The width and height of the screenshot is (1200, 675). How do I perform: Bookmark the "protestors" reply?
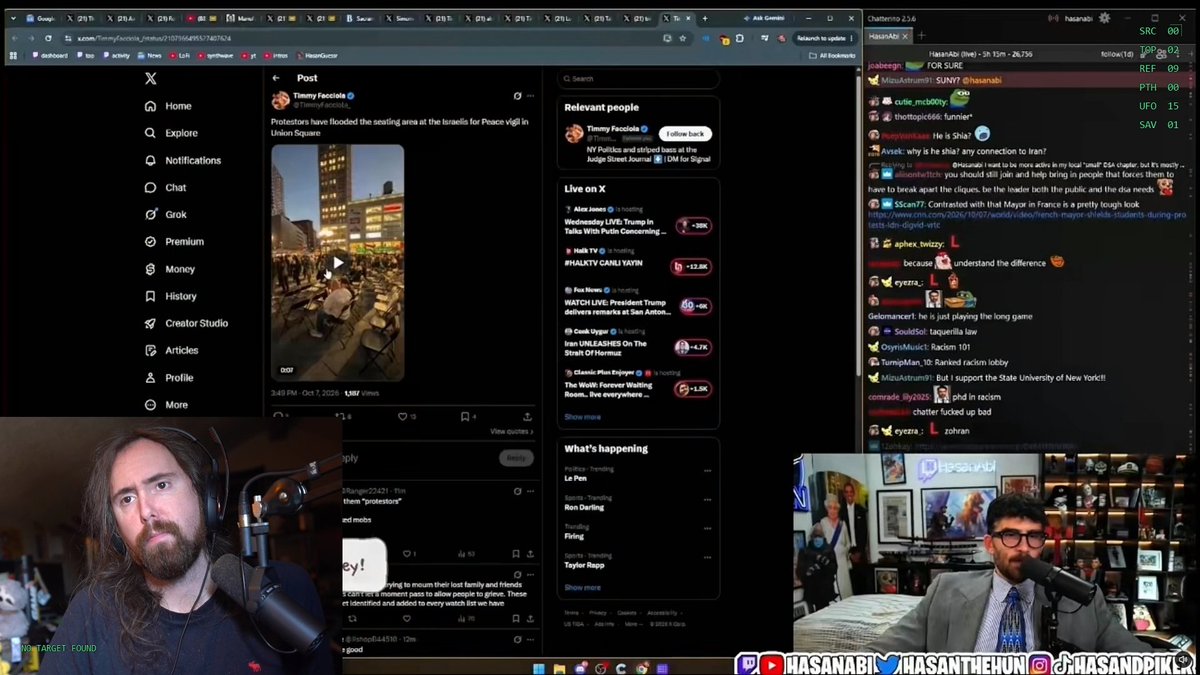(x=516, y=553)
